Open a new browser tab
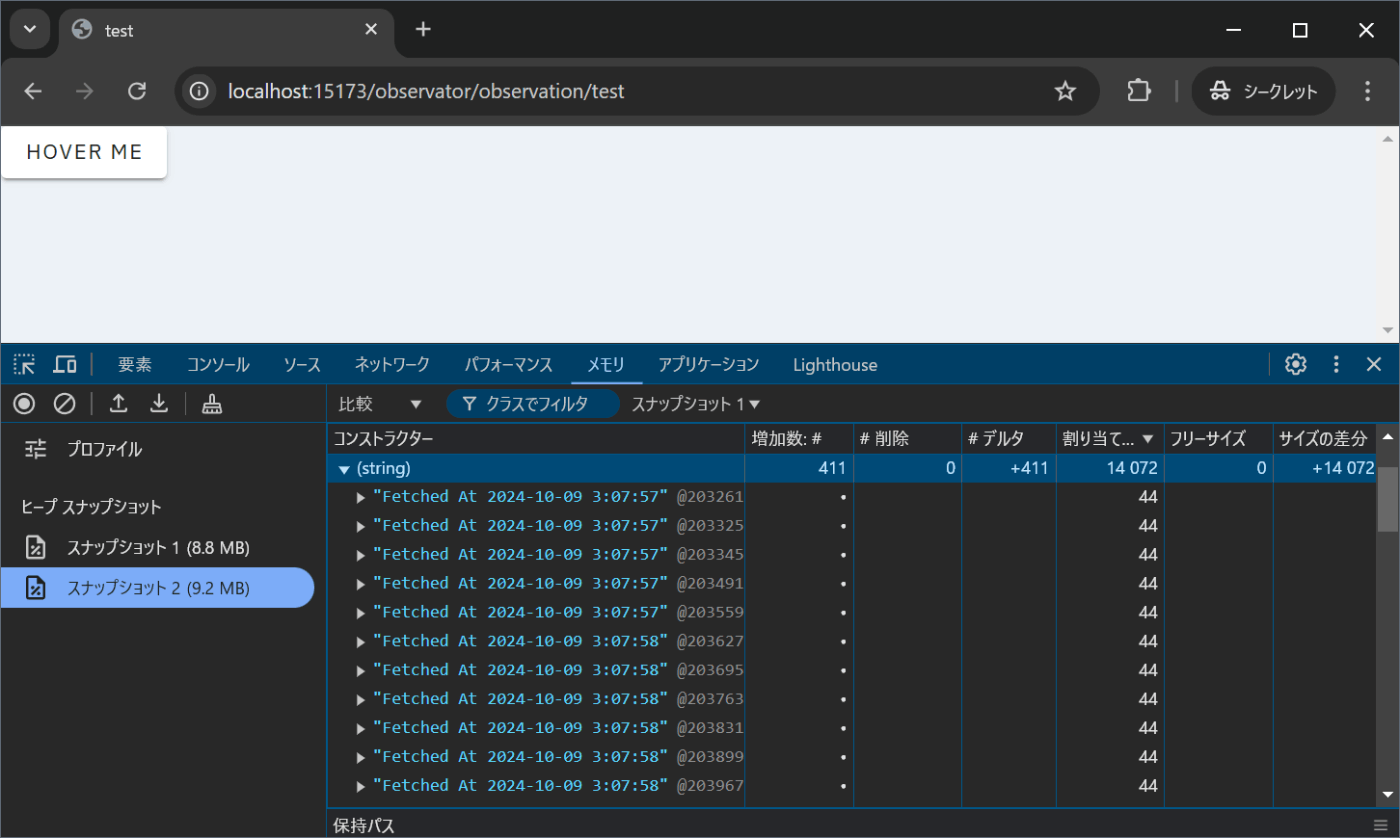Viewport: 1400px width, 838px height. (423, 29)
